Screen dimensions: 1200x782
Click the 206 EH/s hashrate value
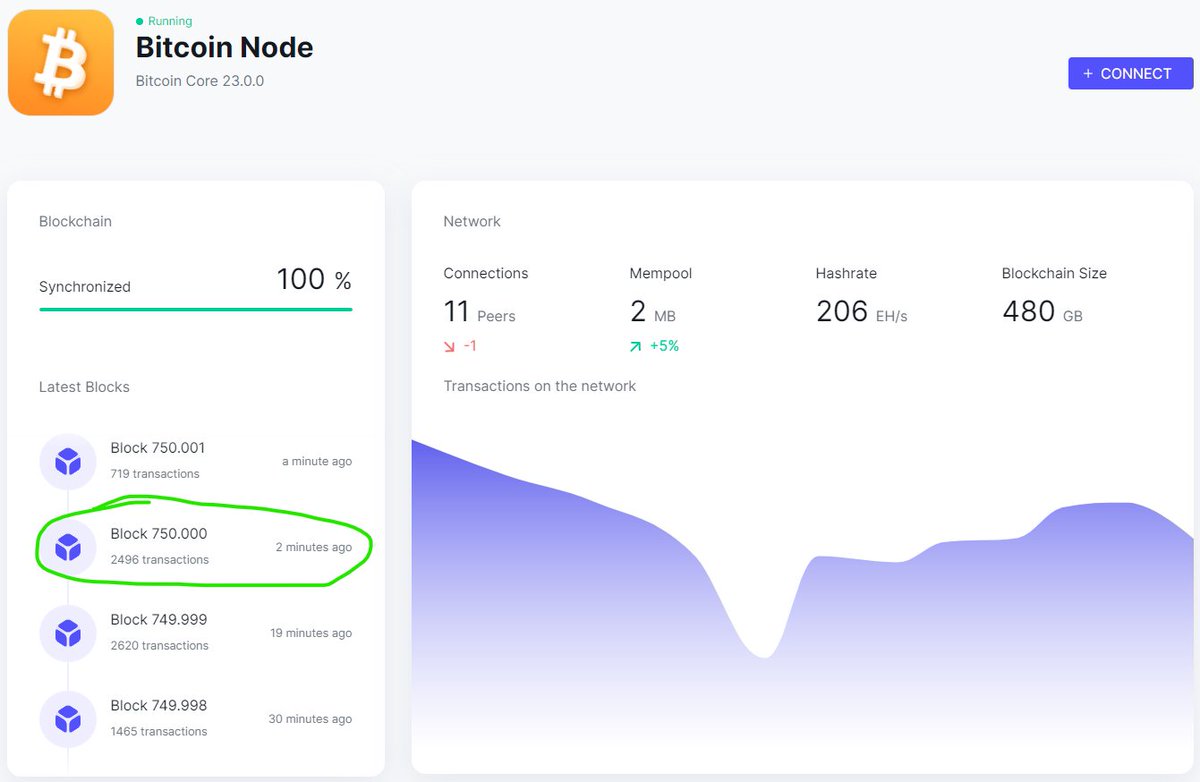(862, 312)
